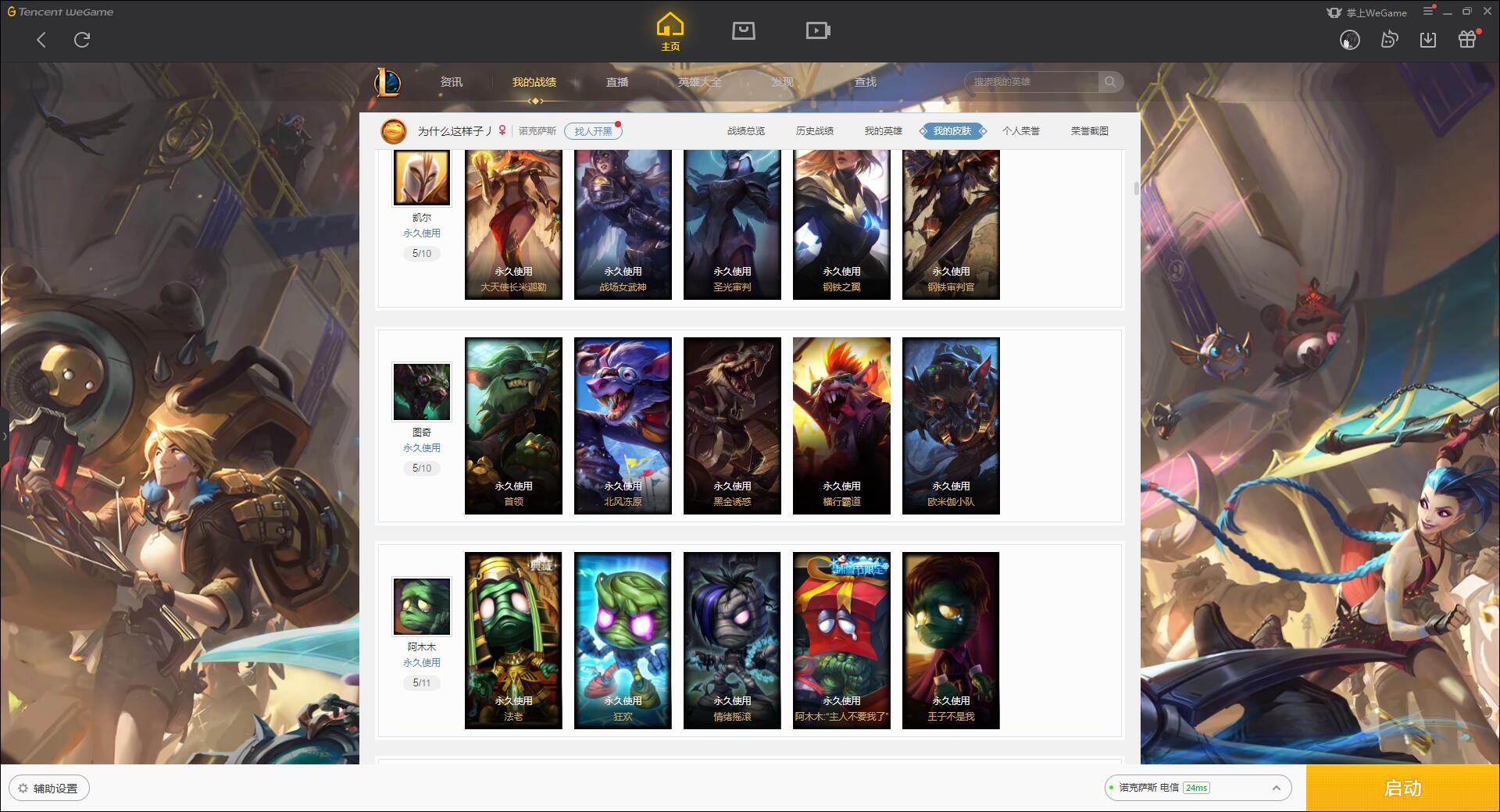Open the 战场女武神 skin card
The image size is (1500, 812).
[x=623, y=224]
